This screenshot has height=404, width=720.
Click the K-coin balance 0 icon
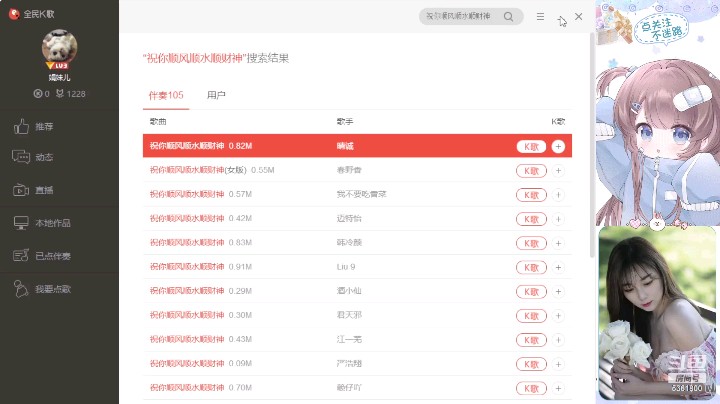point(38,94)
